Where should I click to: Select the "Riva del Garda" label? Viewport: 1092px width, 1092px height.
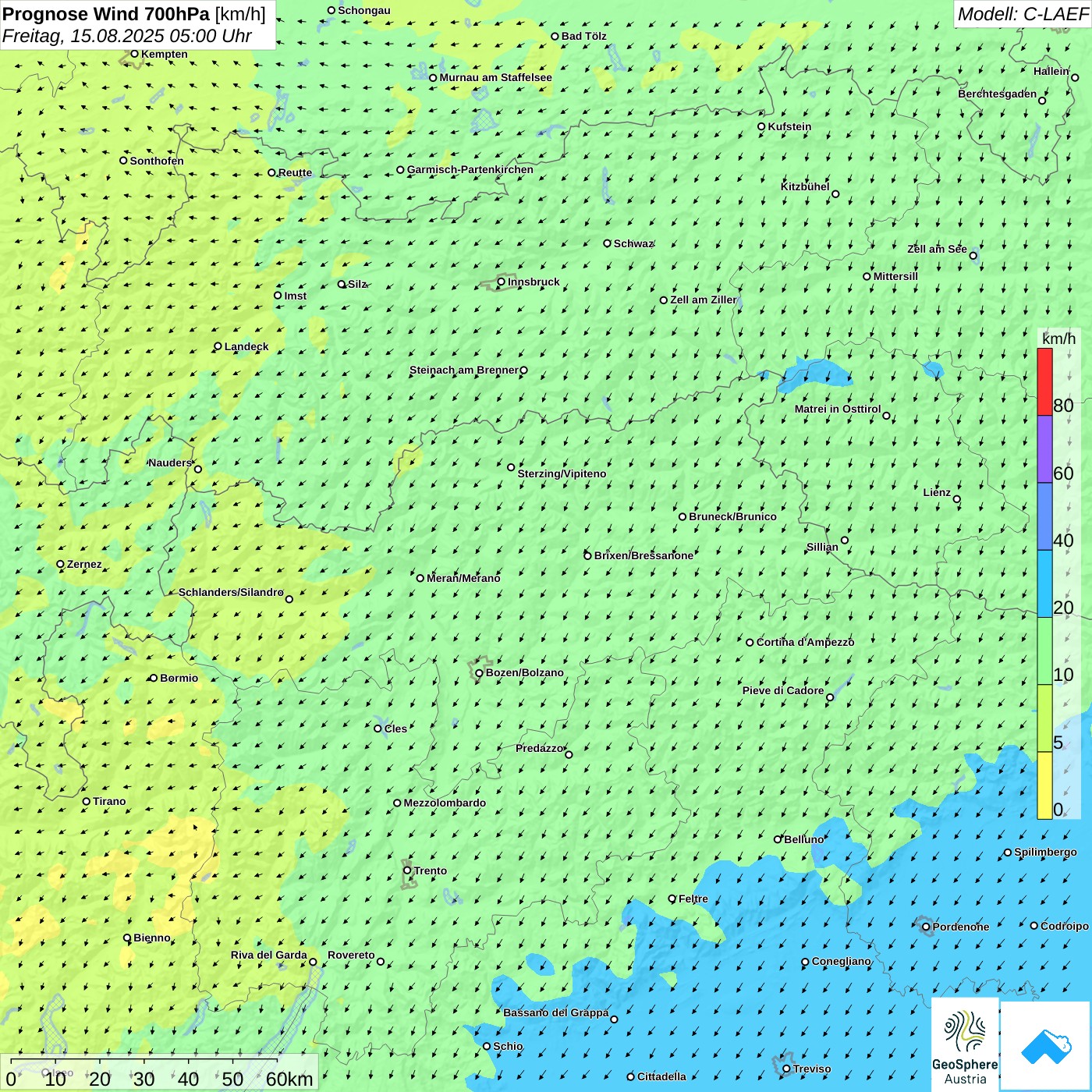[x=269, y=955]
